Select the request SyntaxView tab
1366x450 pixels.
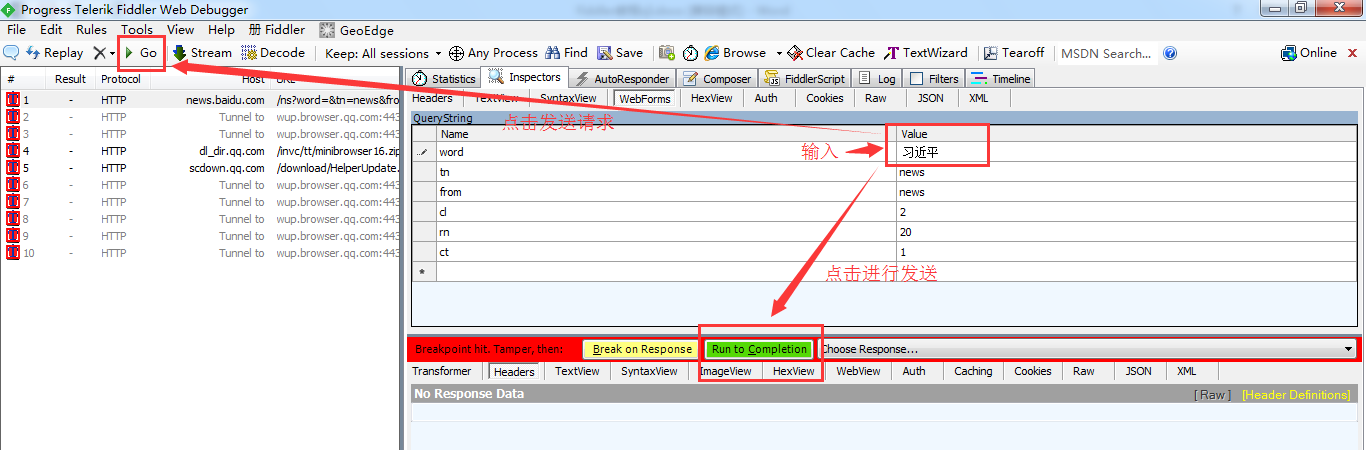[x=568, y=98]
